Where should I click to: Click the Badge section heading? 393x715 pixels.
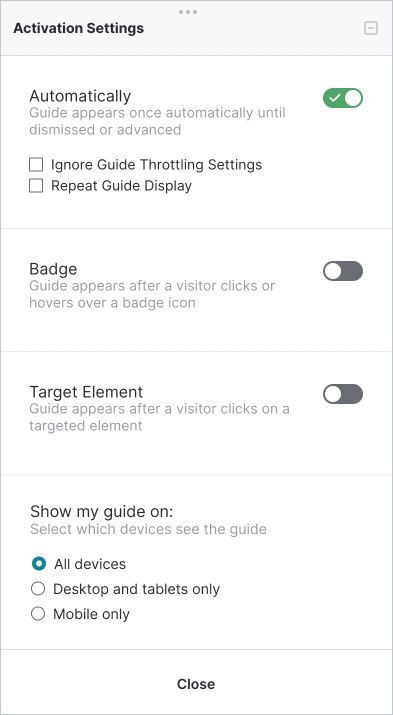click(x=53, y=269)
